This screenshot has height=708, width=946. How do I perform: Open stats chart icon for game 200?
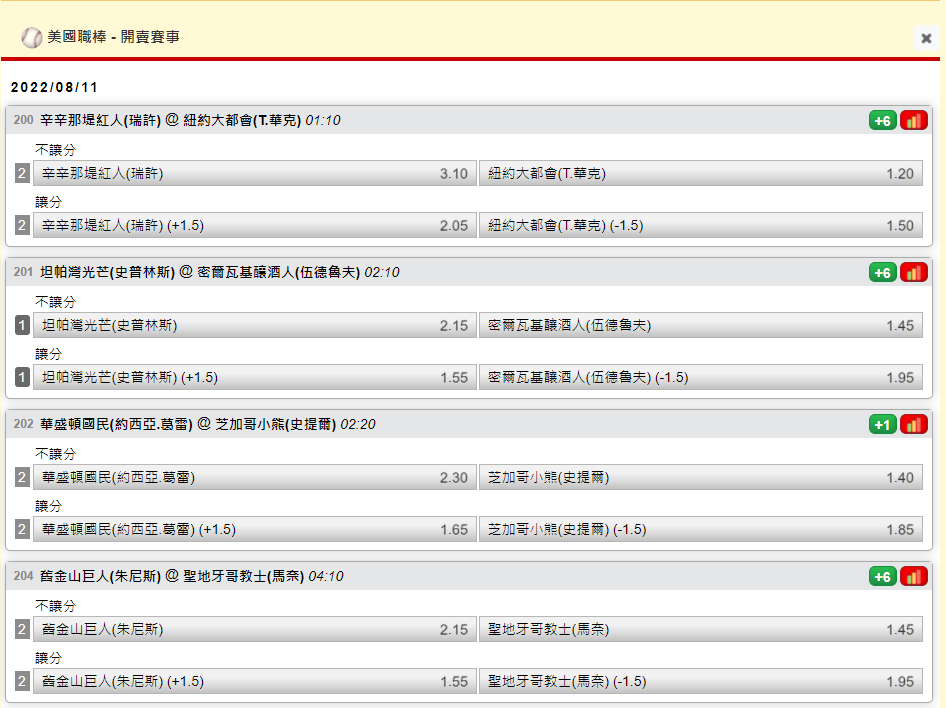(913, 121)
